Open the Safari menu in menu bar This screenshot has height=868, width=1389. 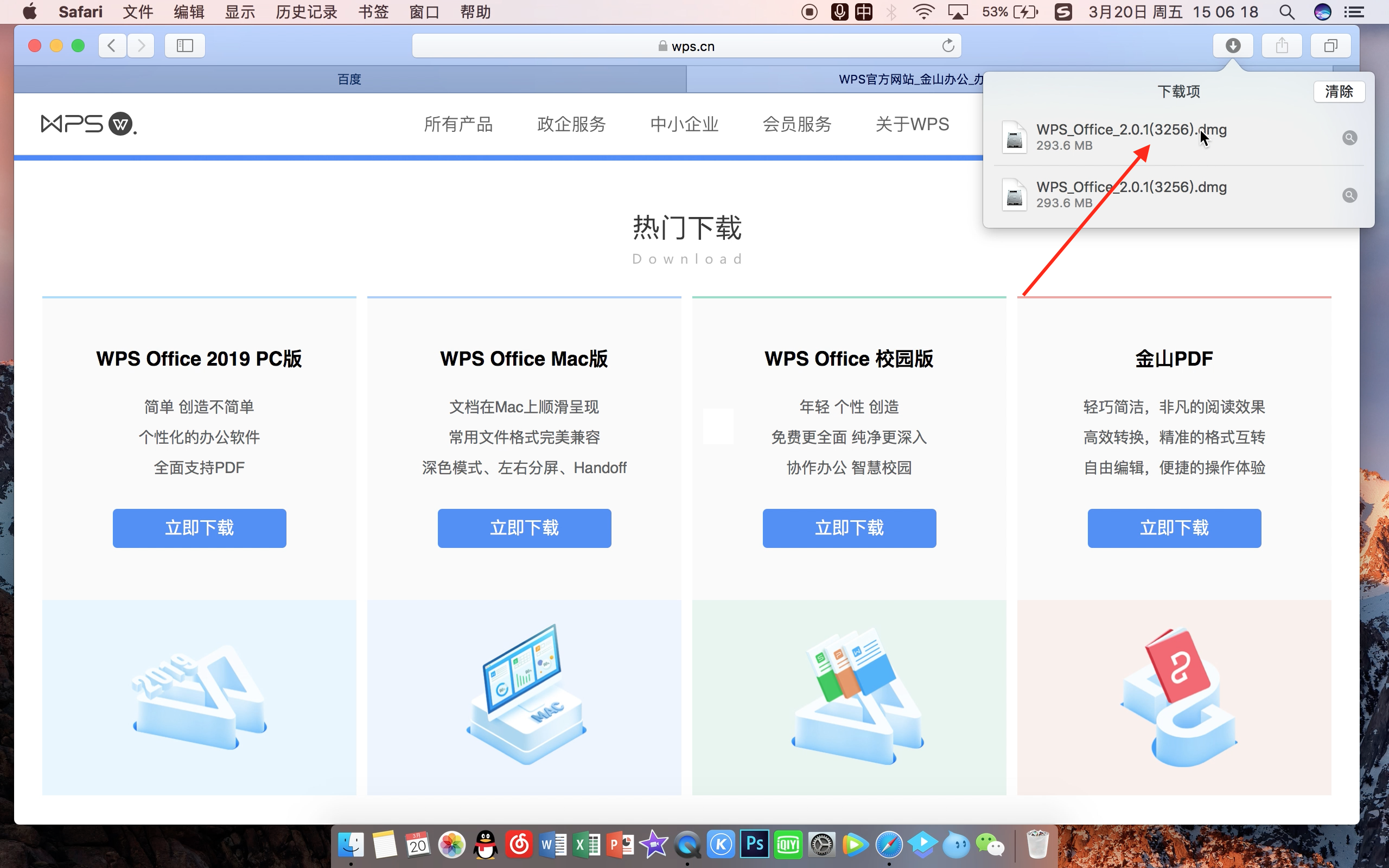point(80,12)
